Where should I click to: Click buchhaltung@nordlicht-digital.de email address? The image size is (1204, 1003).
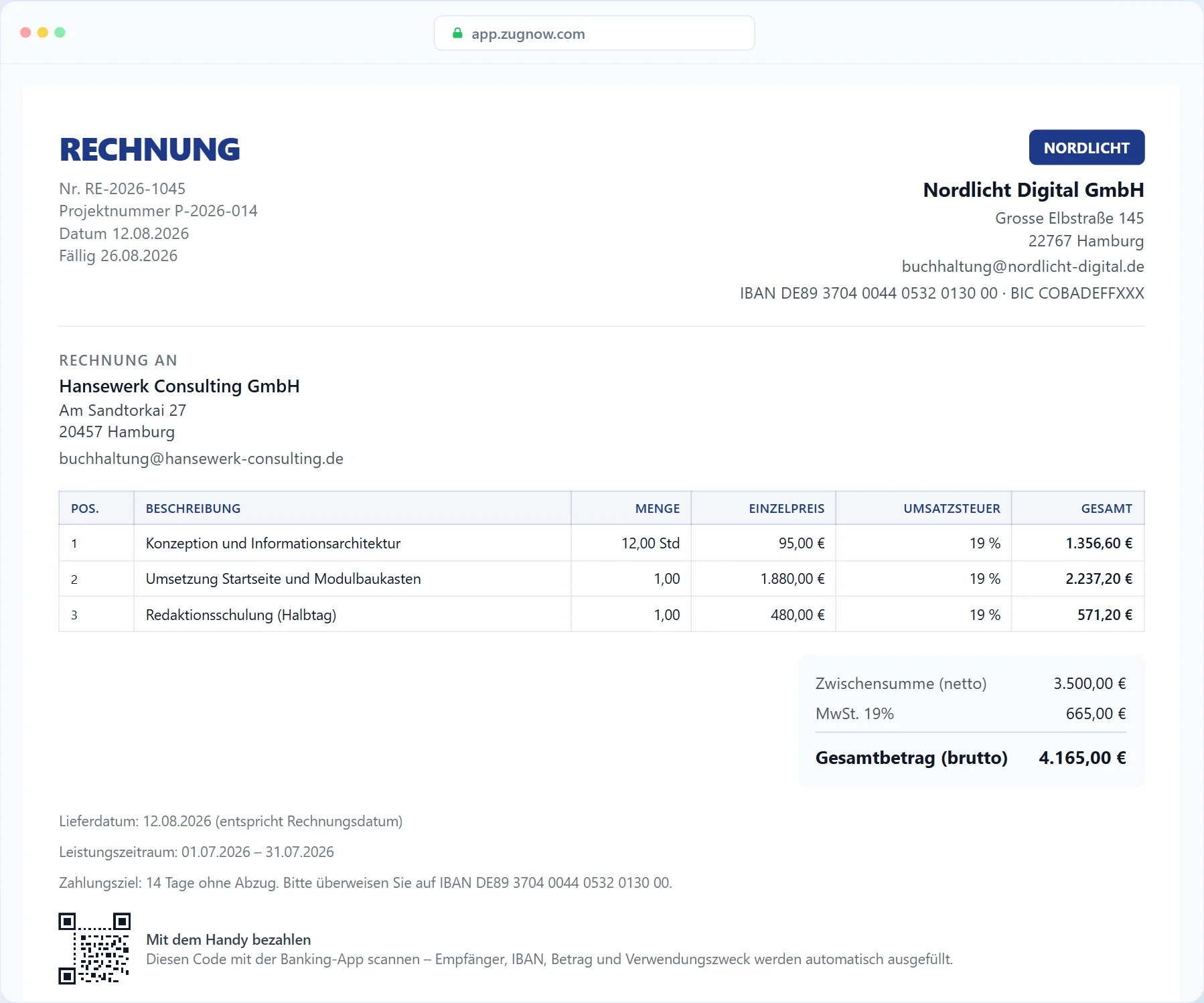click(1023, 266)
